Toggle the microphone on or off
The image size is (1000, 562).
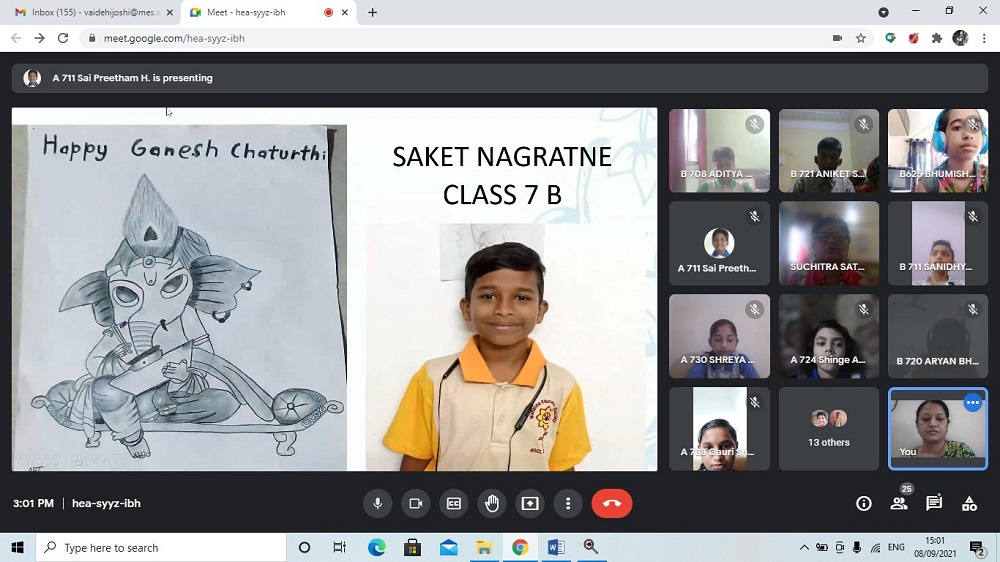point(378,504)
